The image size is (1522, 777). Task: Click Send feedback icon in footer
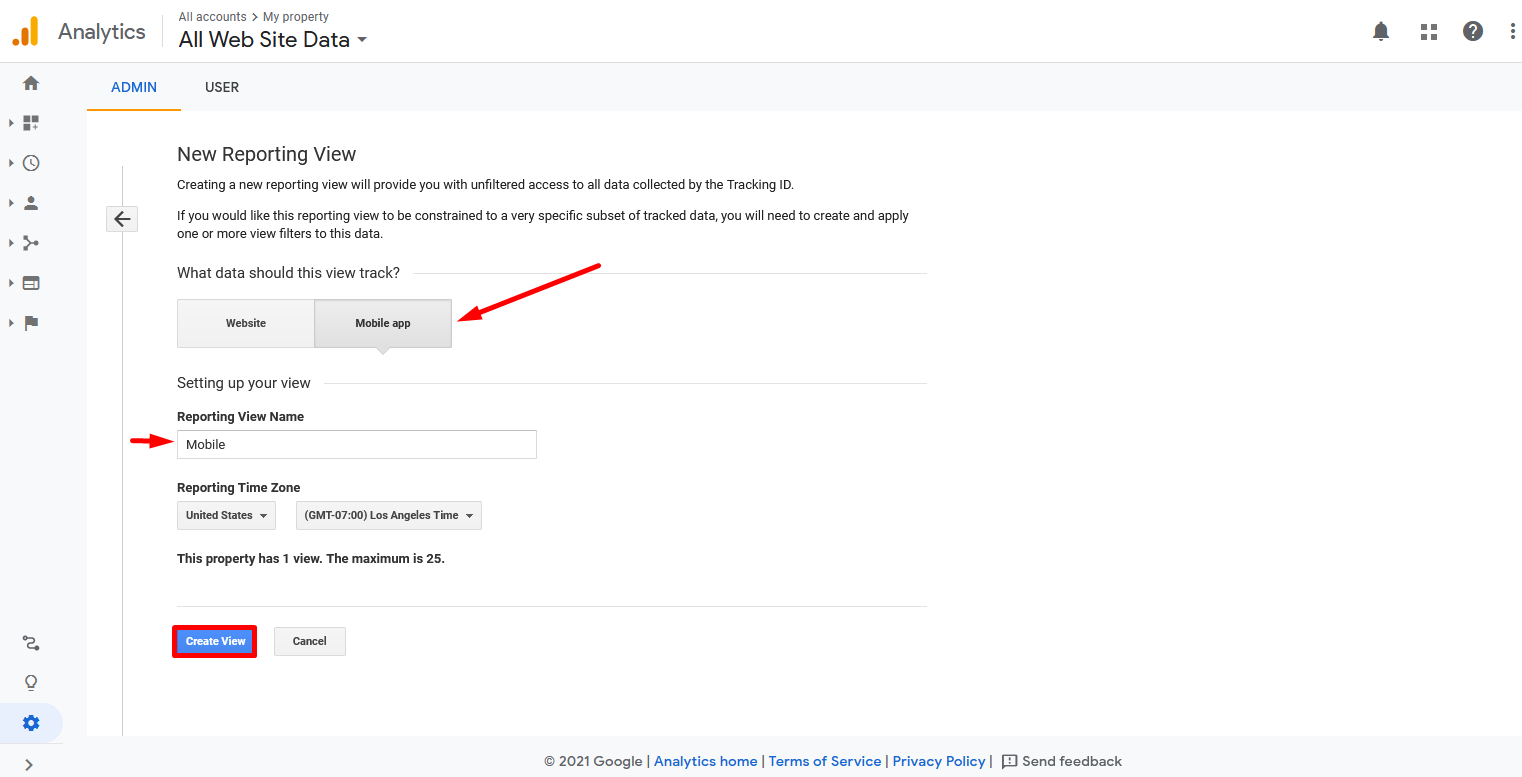1009,761
